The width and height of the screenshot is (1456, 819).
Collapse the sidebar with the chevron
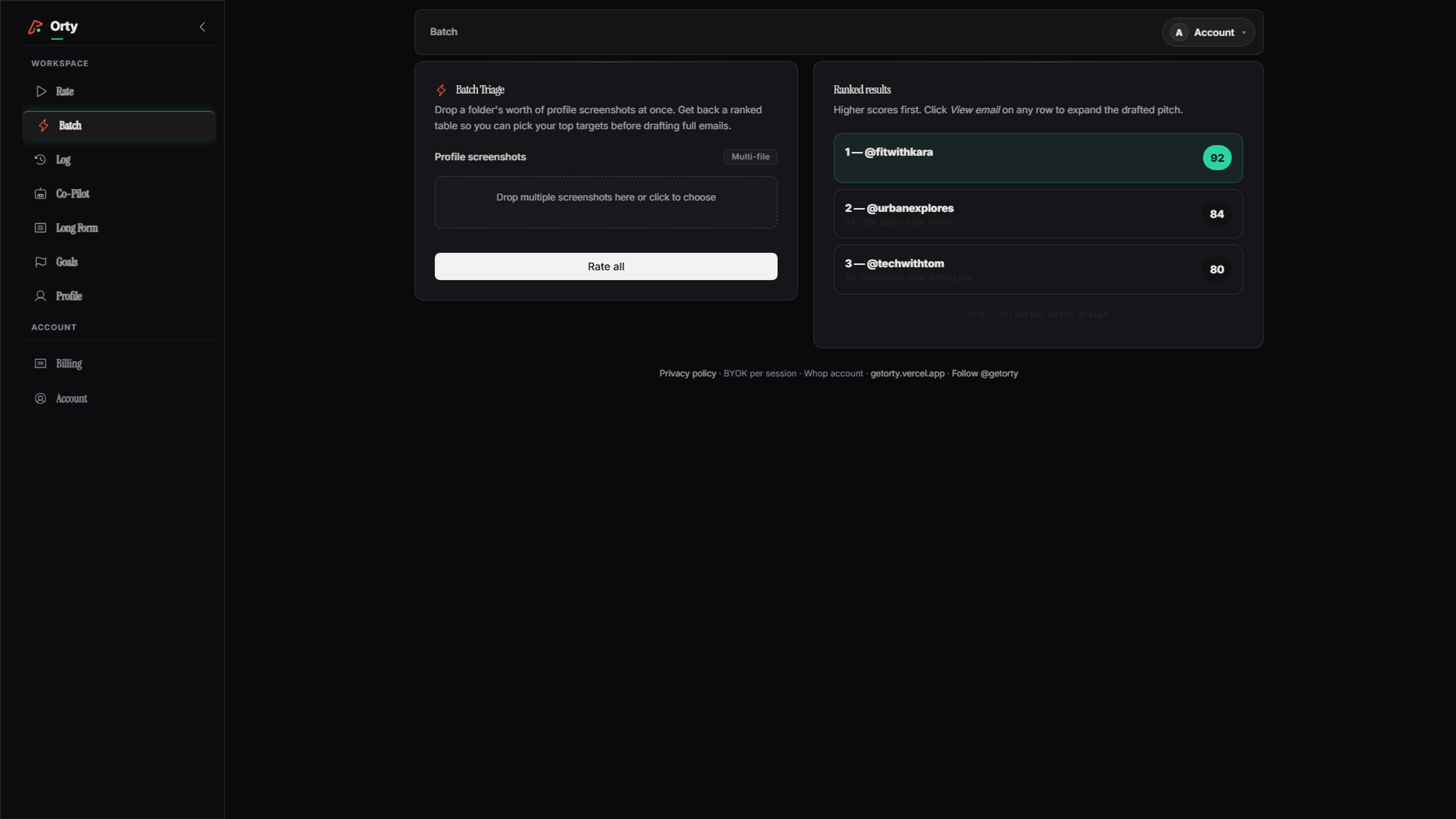202,27
